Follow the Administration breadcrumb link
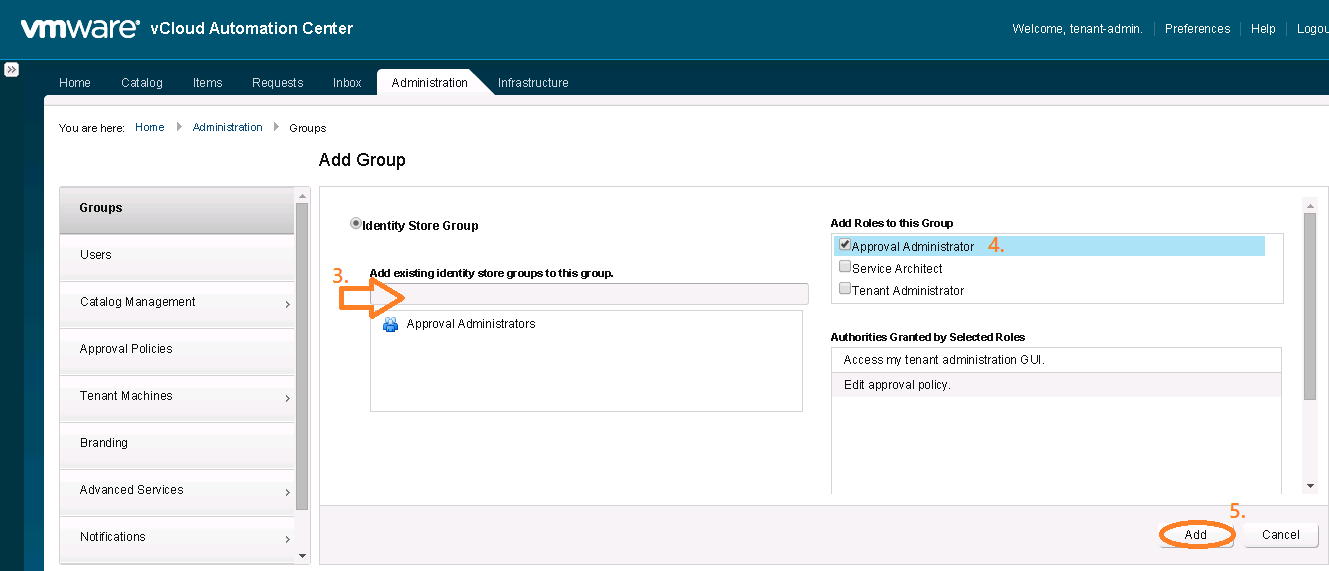The image size is (1329, 571). coord(228,127)
